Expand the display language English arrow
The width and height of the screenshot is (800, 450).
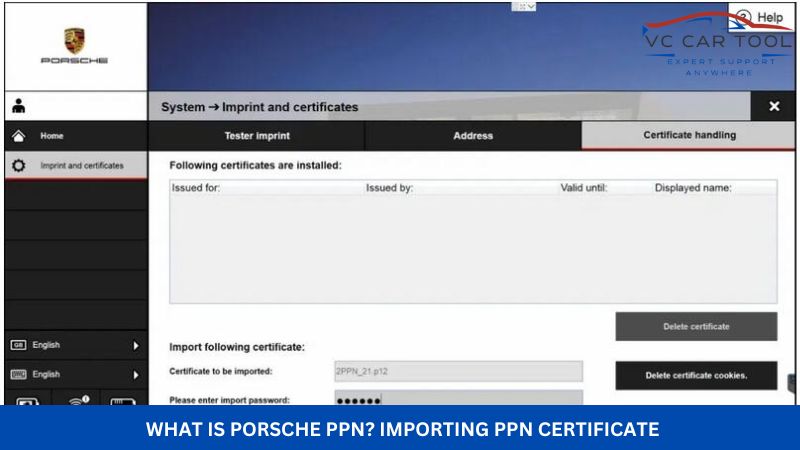(136, 346)
